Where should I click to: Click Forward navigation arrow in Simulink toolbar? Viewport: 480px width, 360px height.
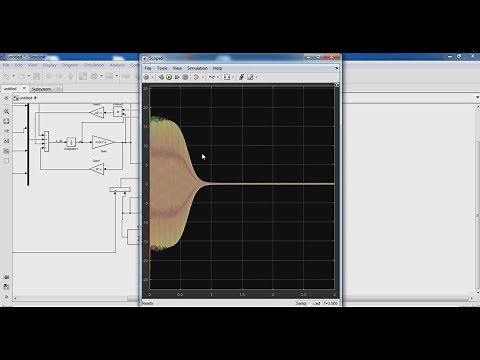60,76
